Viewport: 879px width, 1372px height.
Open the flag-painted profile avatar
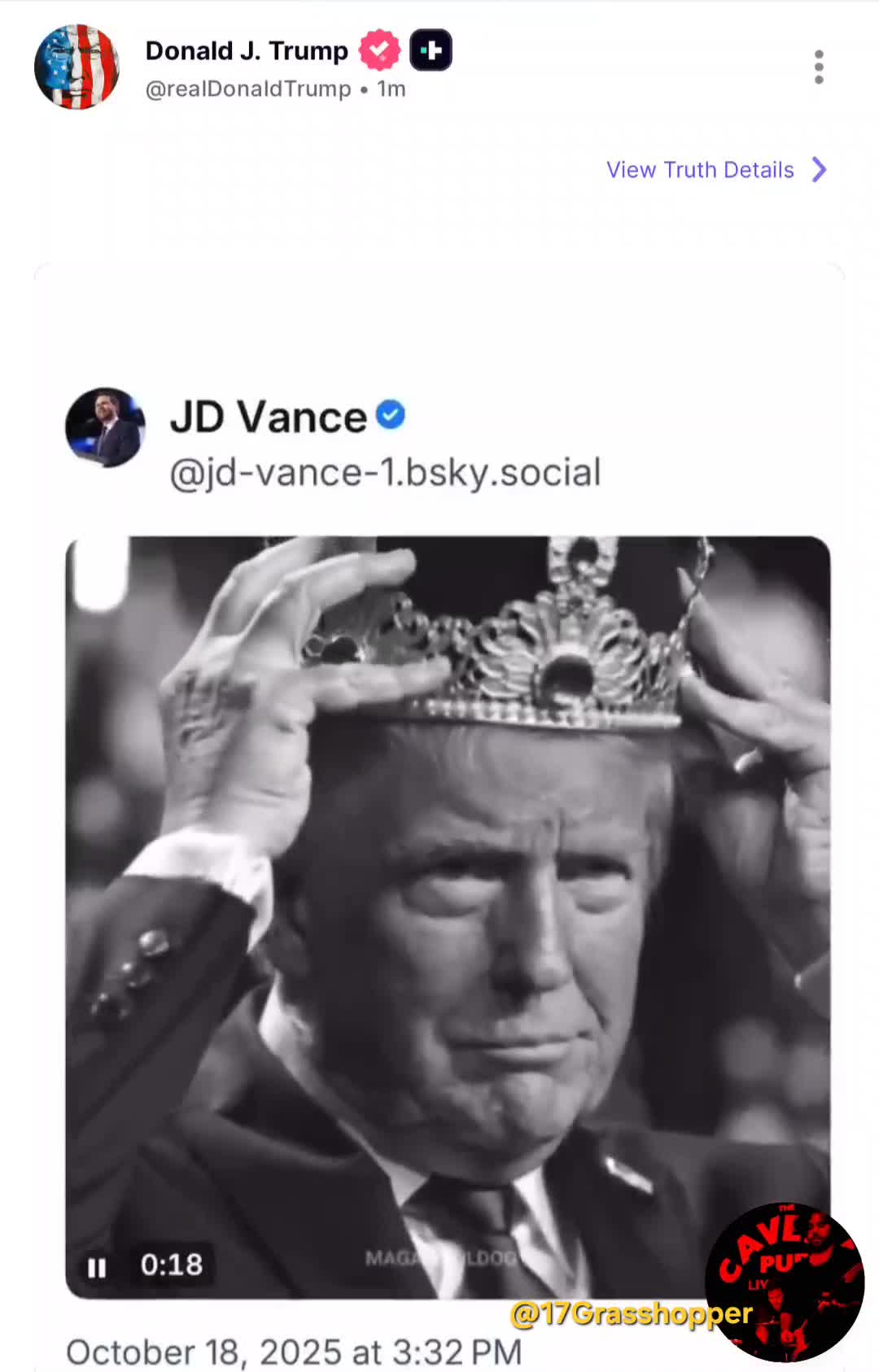click(77, 67)
